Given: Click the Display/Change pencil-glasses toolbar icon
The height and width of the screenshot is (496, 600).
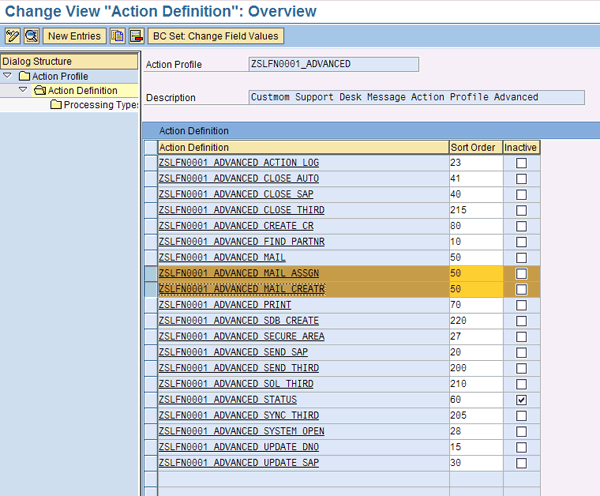Looking at the screenshot, I should click(13, 36).
